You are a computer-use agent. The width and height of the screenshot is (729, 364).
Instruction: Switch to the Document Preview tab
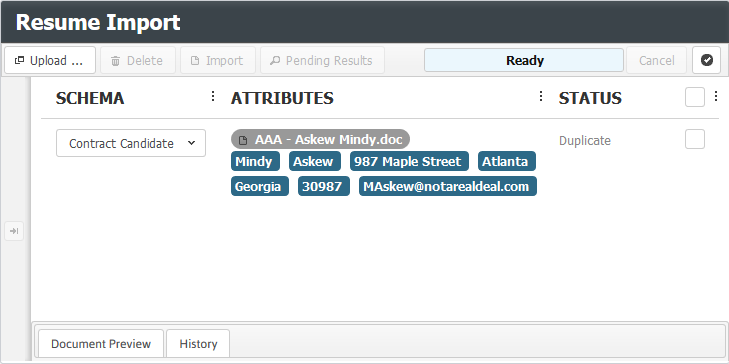pyautogui.click(x=101, y=344)
